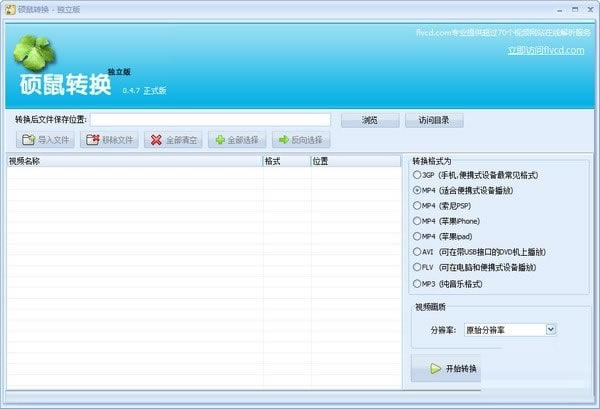Open the 立即访问flvcd.com link

[x=546, y=50]
